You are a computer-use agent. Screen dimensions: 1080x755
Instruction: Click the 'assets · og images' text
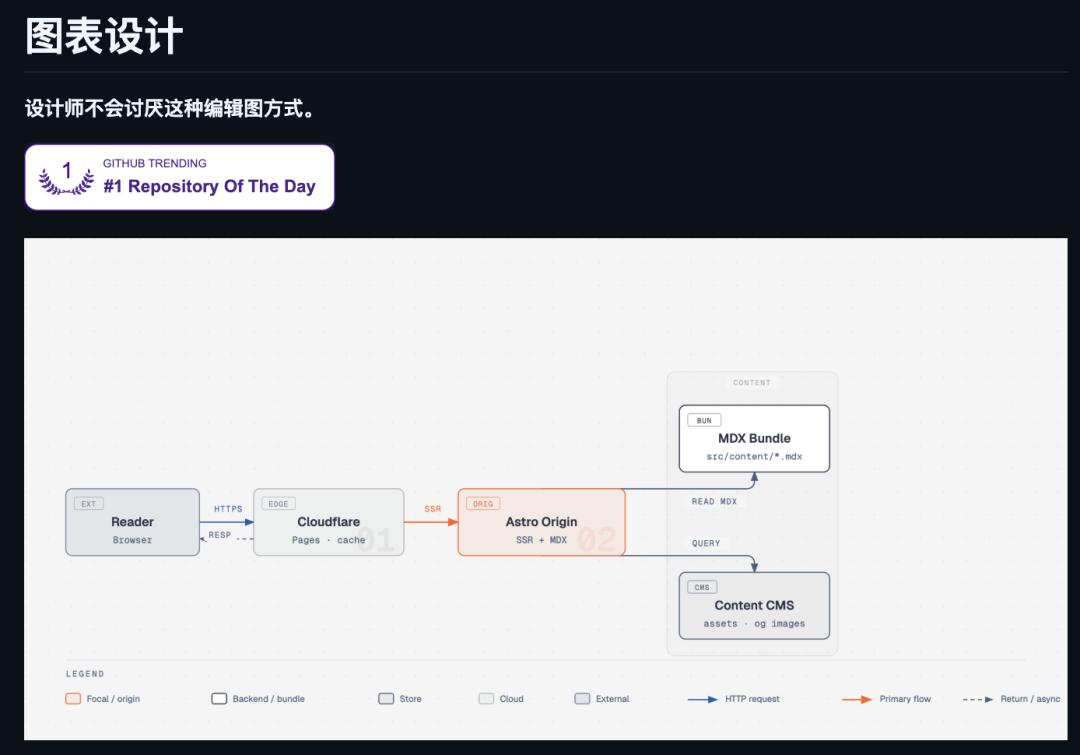pyautogui.click(x=754, y=623)
